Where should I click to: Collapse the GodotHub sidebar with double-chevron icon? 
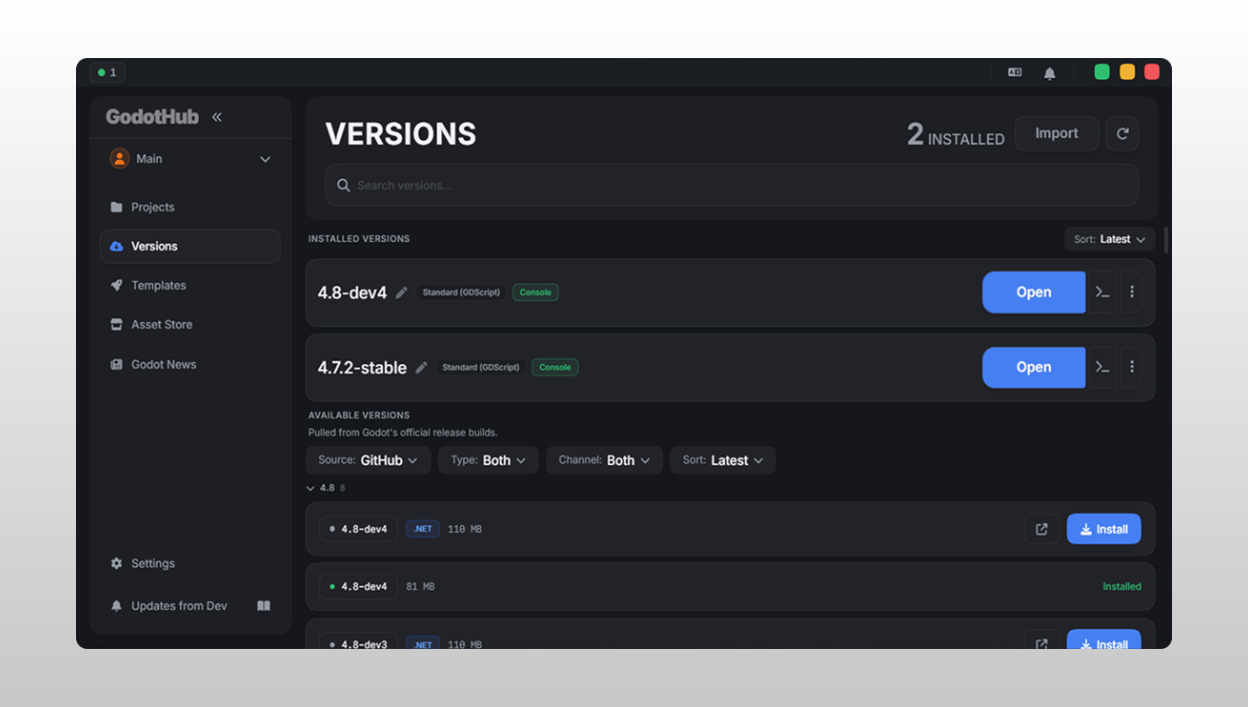[216, 117]
